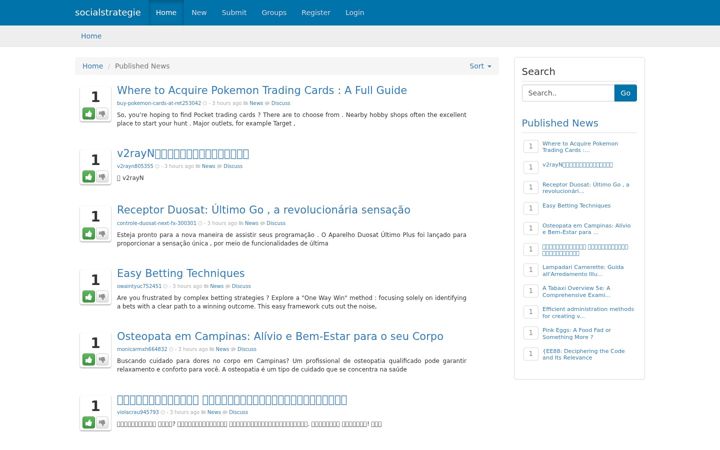The image size is (720, 450).
Task: Click News category under Pokemon post
Action: tap(256, 103)
